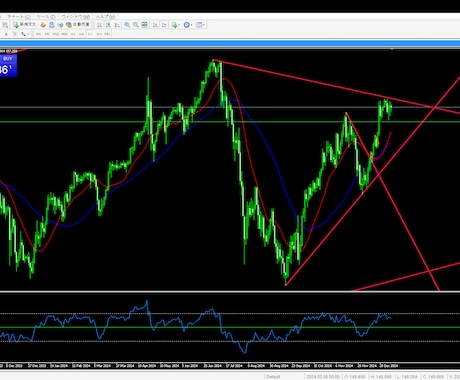This screenshot has width=460, height=380.
Task: Click the magnifier icon at toolbar start
Action: click(5, 25)
